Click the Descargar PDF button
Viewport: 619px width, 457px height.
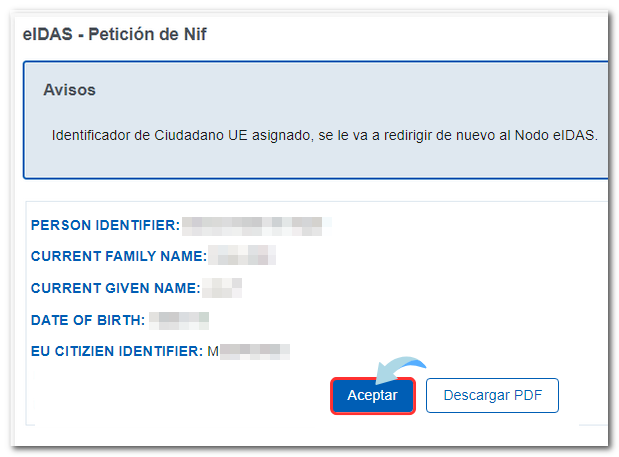click(x=492, y=395)
